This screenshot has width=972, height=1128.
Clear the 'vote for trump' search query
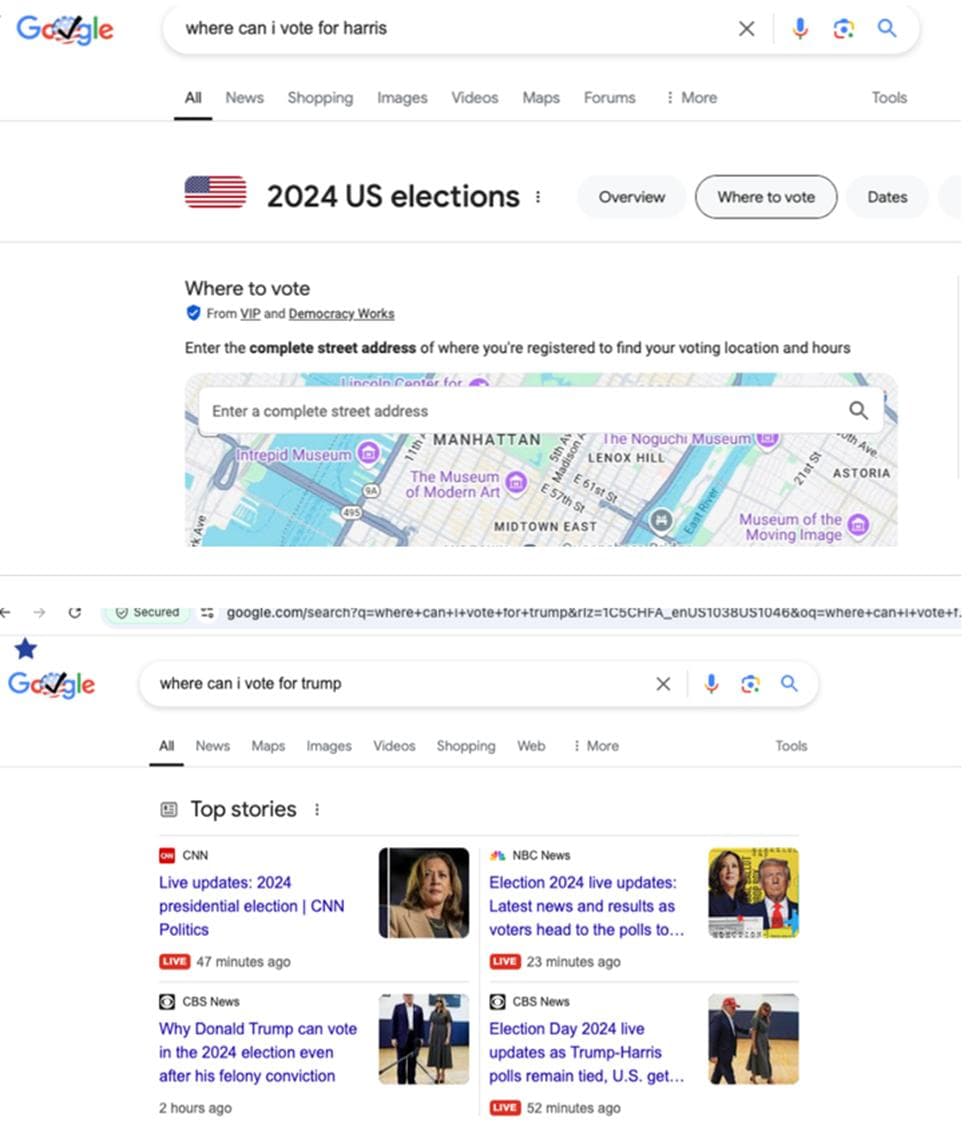[663, 684]
